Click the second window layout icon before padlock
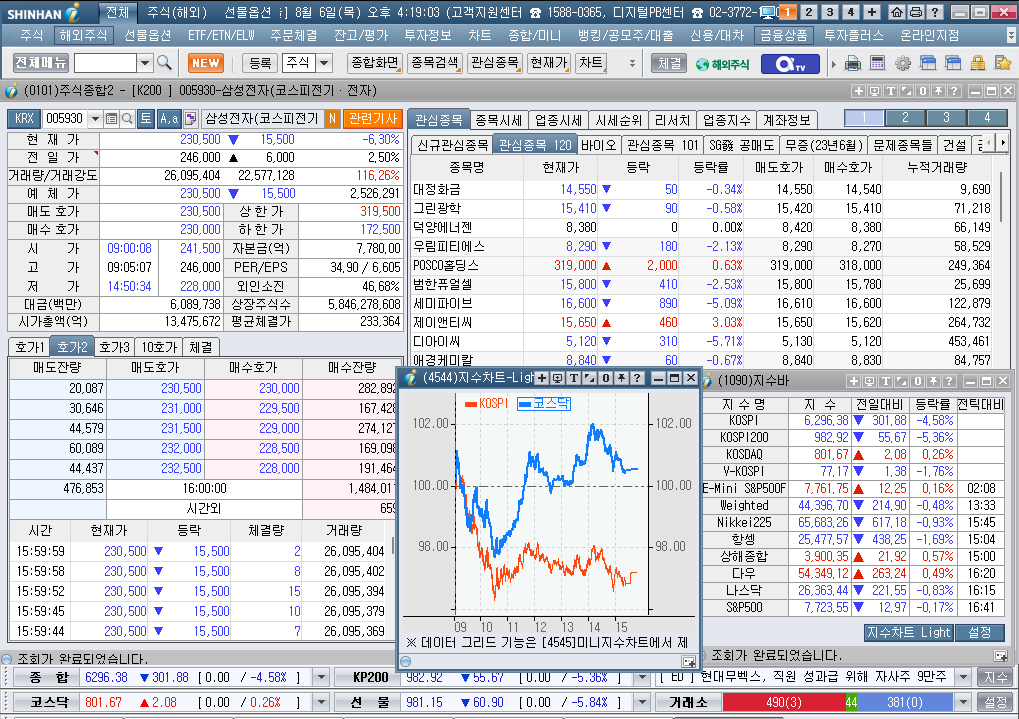Screen dimensions: 1019x719 tap(953, 64)
